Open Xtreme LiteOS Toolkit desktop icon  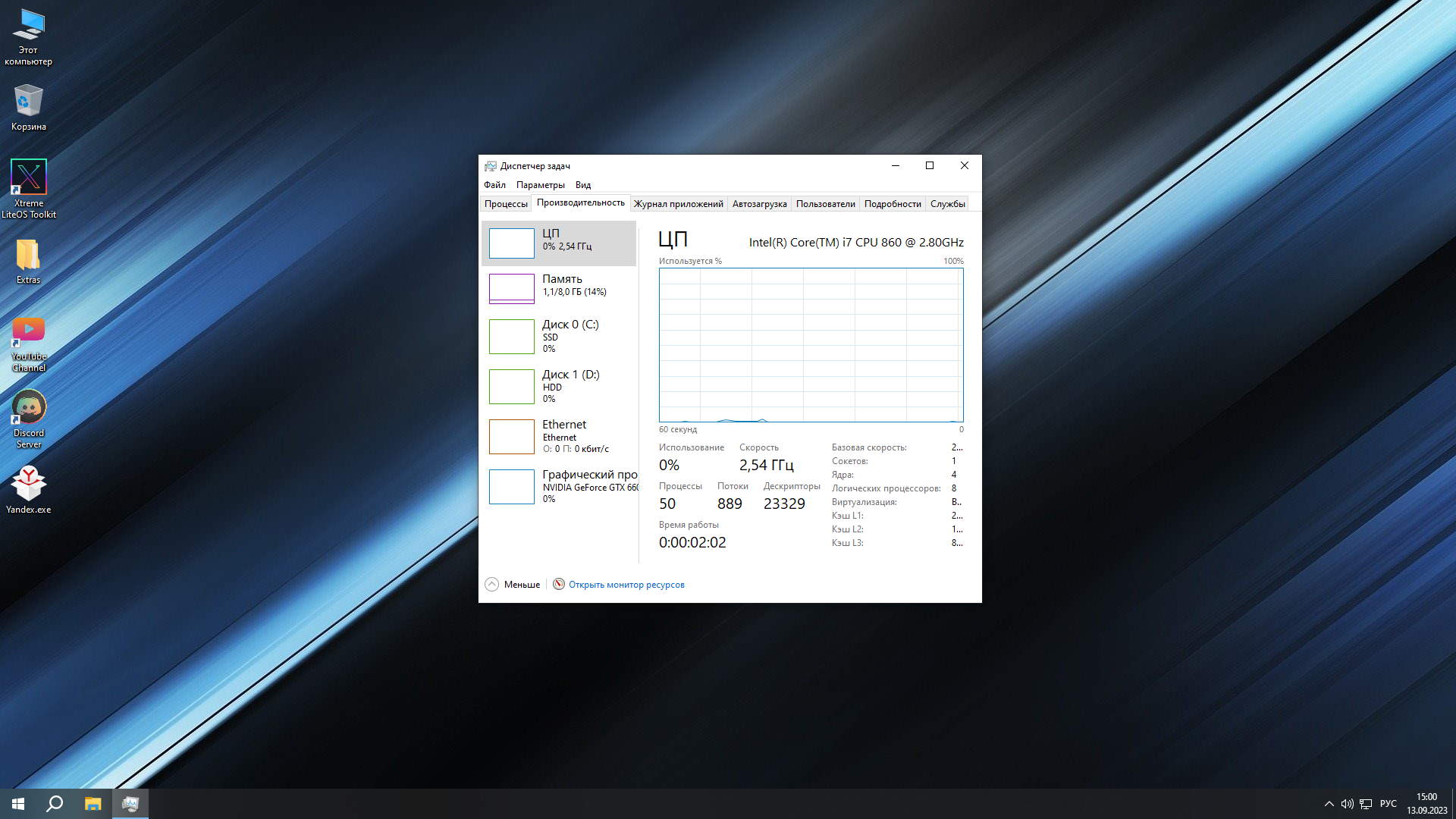(29, 178)
